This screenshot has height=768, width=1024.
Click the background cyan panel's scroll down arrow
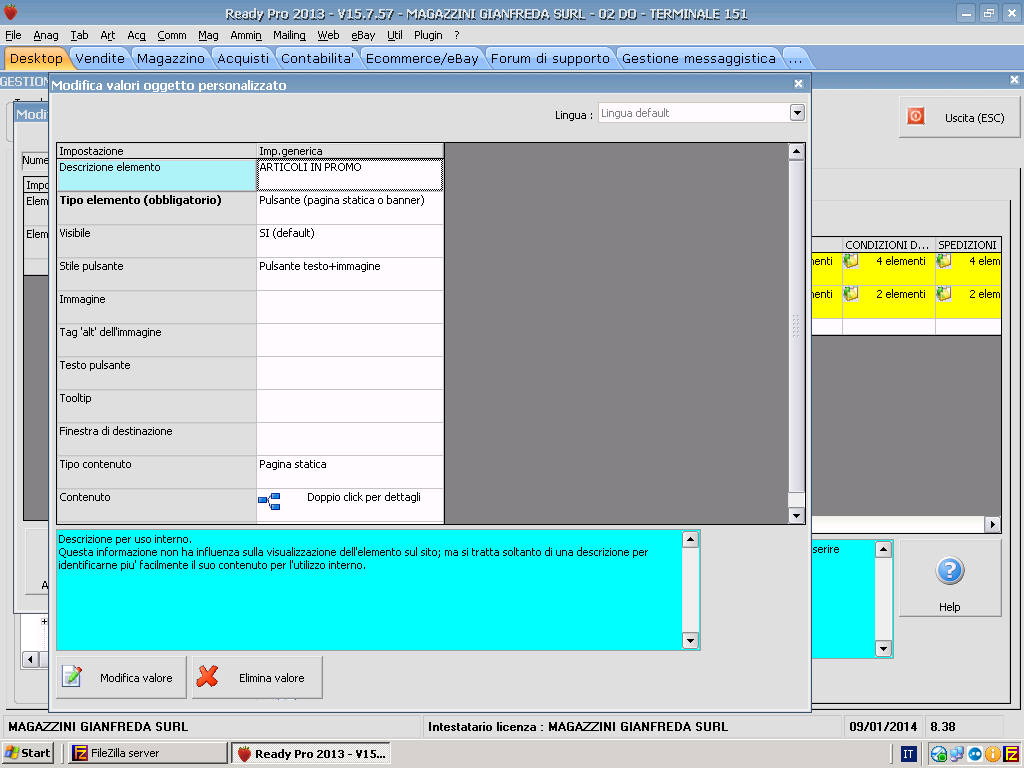pos(883,648)
